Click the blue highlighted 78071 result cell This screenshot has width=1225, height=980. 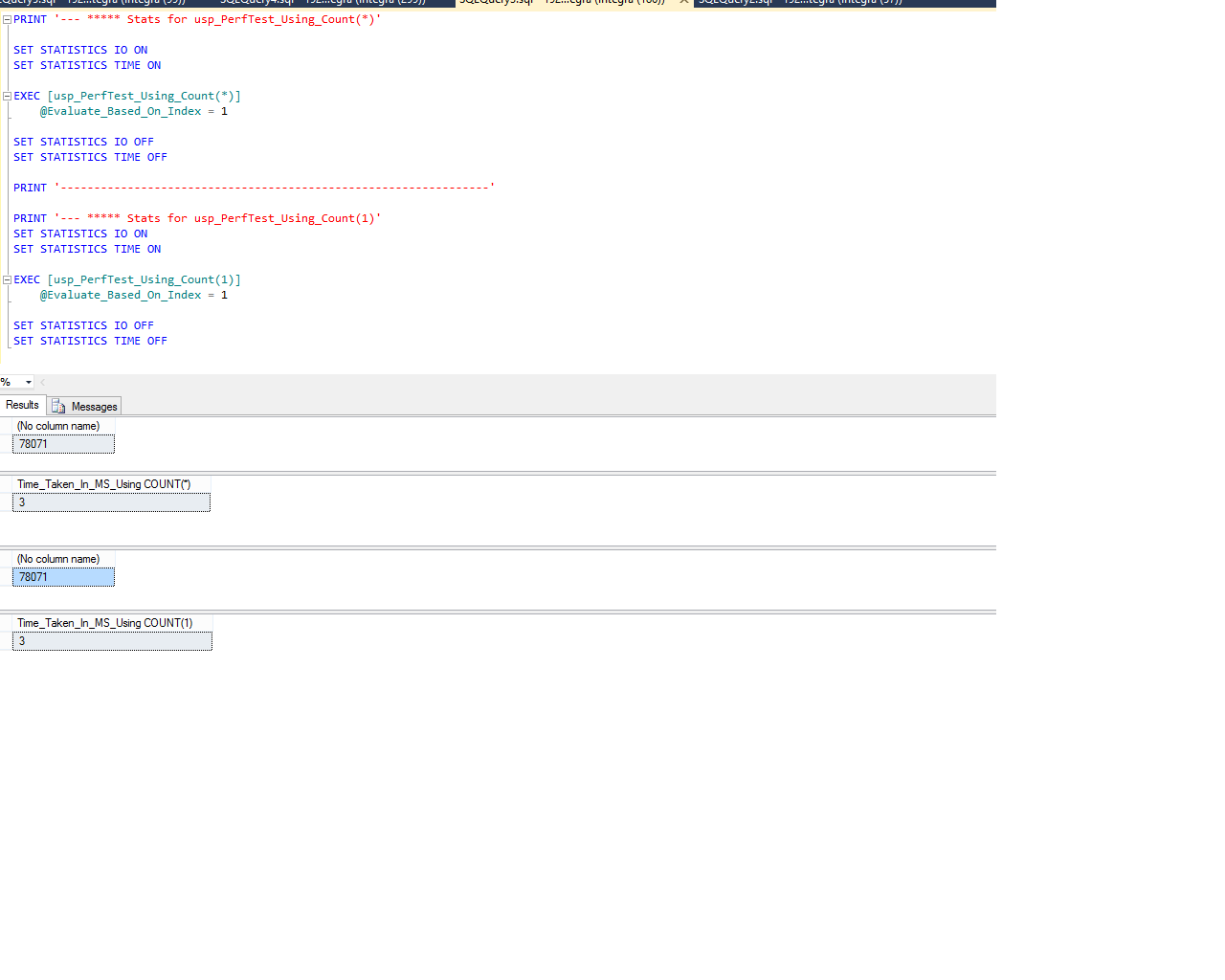(x=63, y=577)
